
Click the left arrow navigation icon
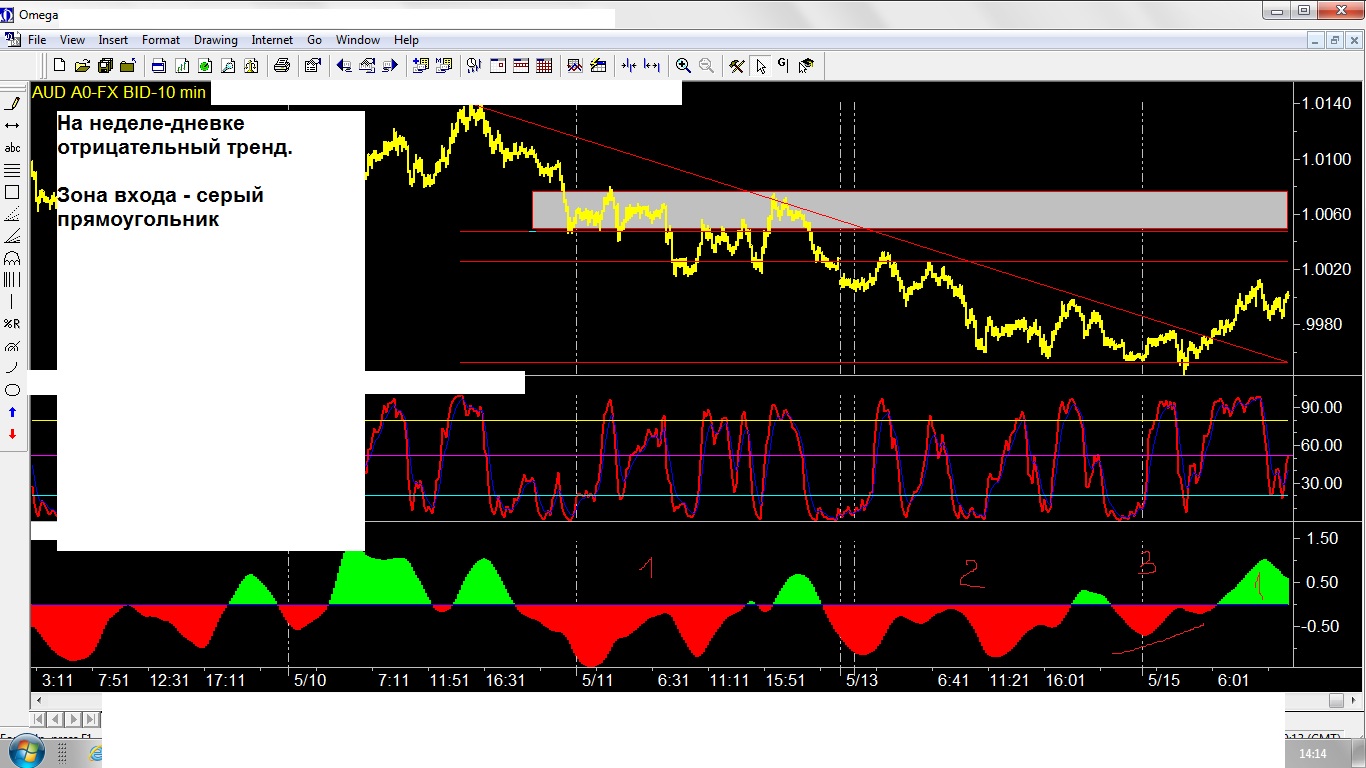(x=344, y=66)
